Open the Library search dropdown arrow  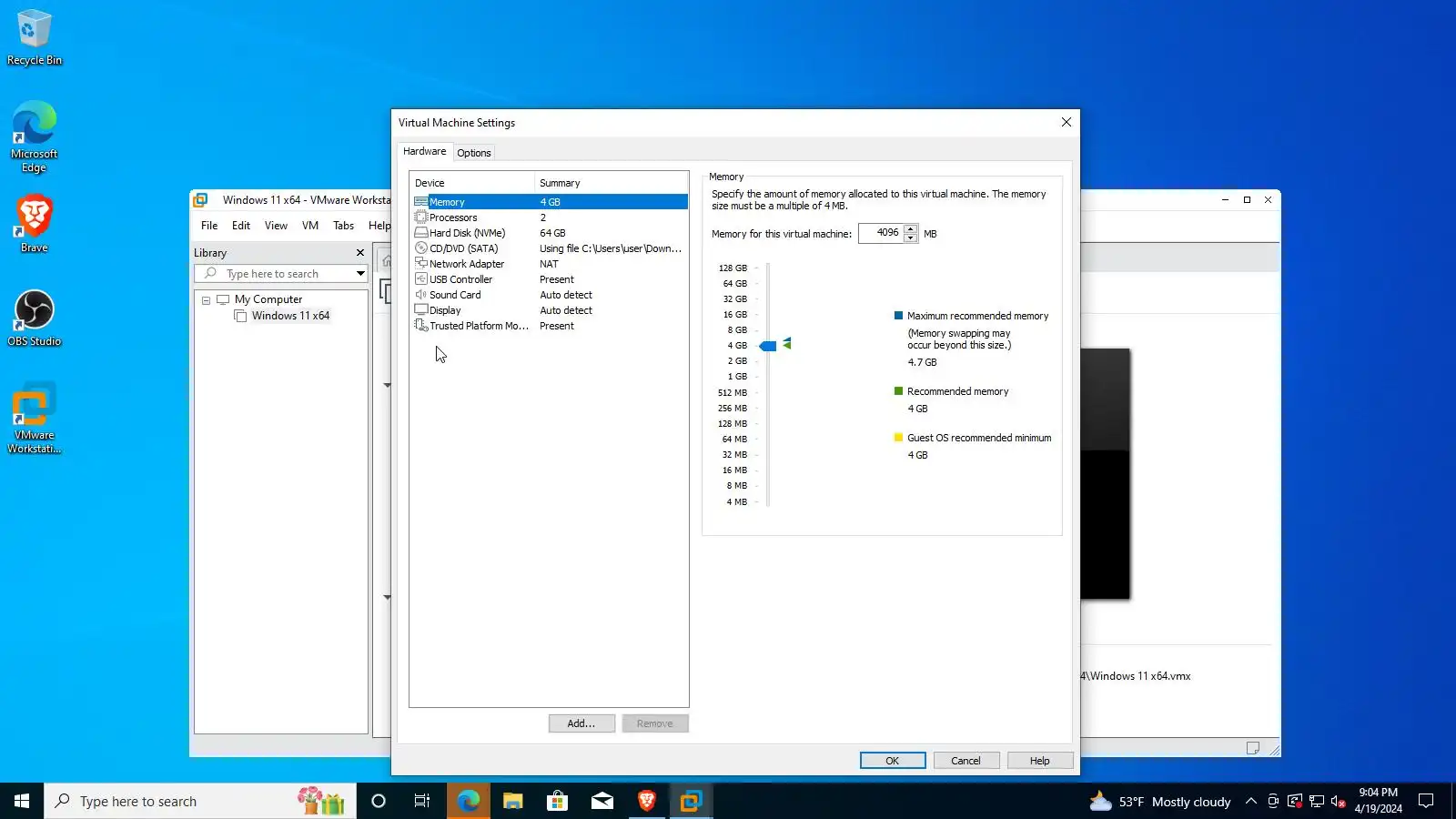360,274
